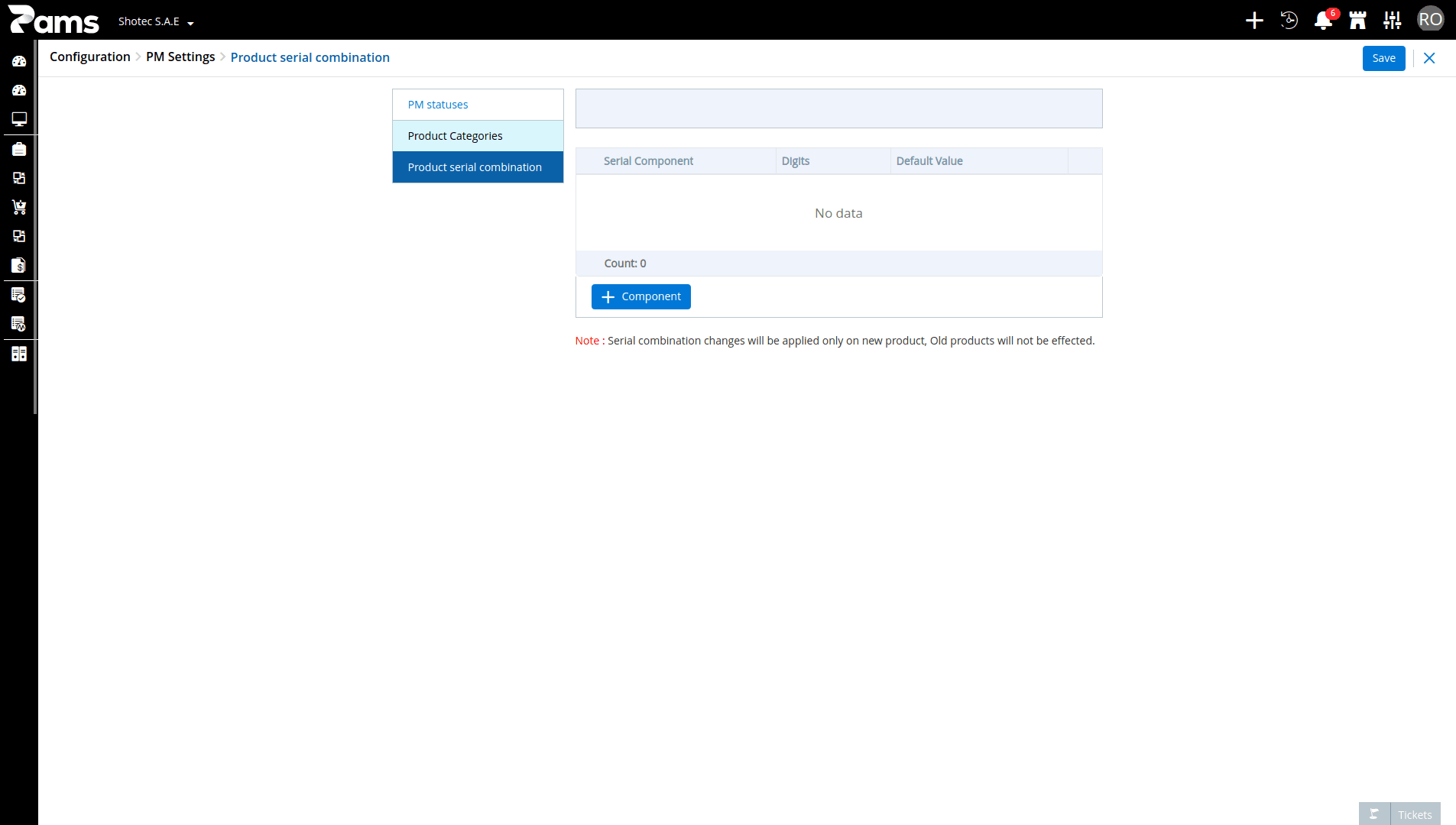Click transfer squares icon below the shopping cart
This screenshot has height=825, width=1456.
(19, 236)
